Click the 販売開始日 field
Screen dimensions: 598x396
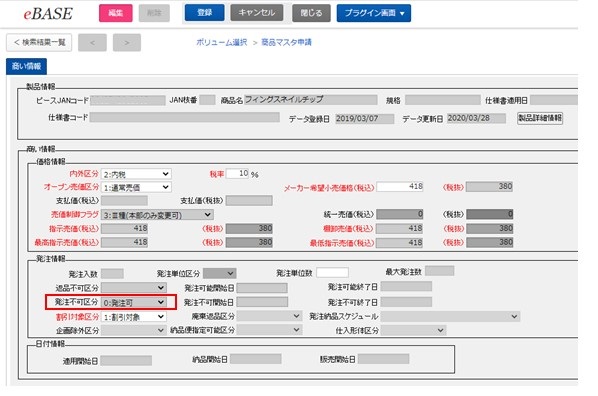click(x=383, y=359)
